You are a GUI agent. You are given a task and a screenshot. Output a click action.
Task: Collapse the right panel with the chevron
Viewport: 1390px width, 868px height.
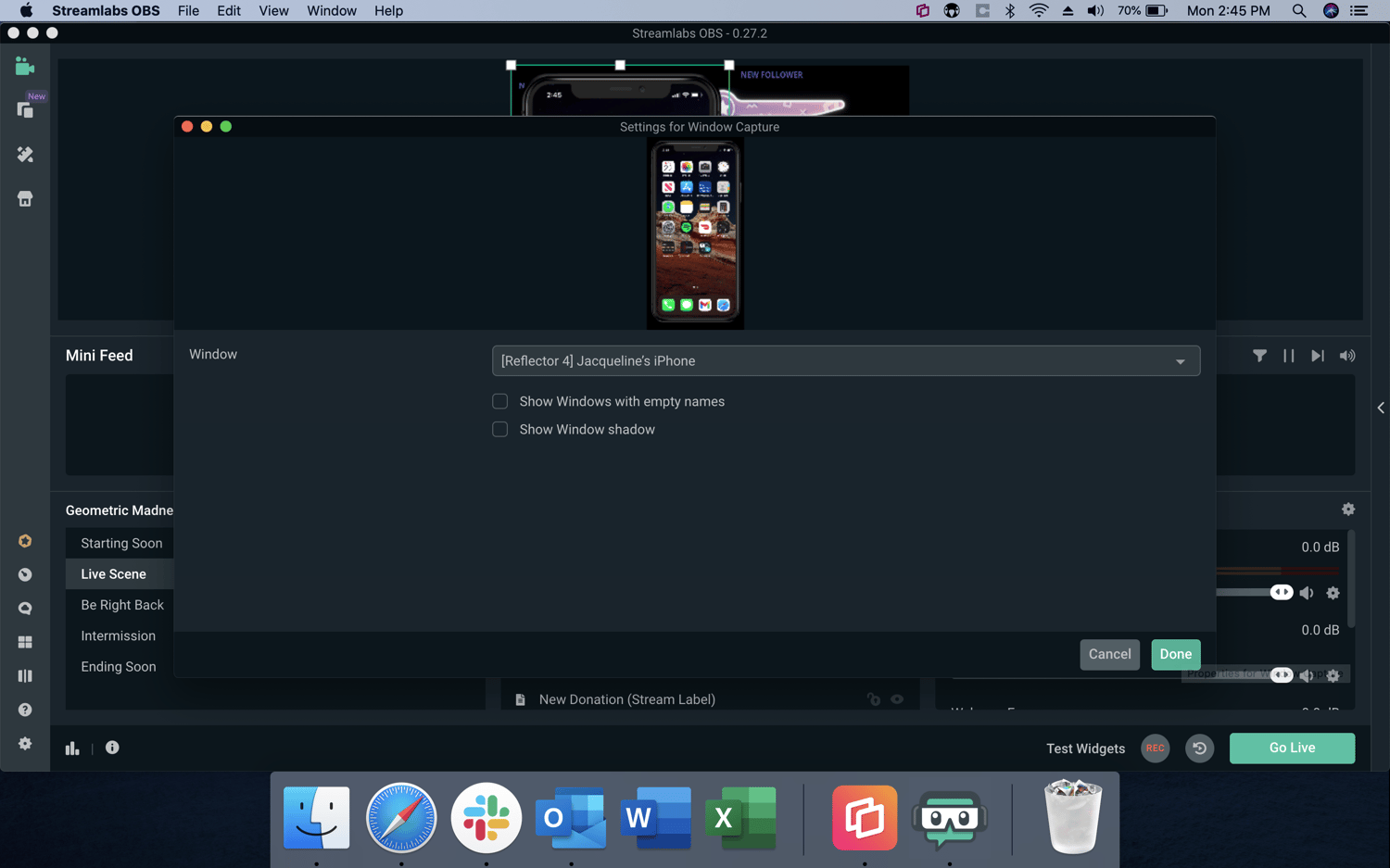point(1380,408)
